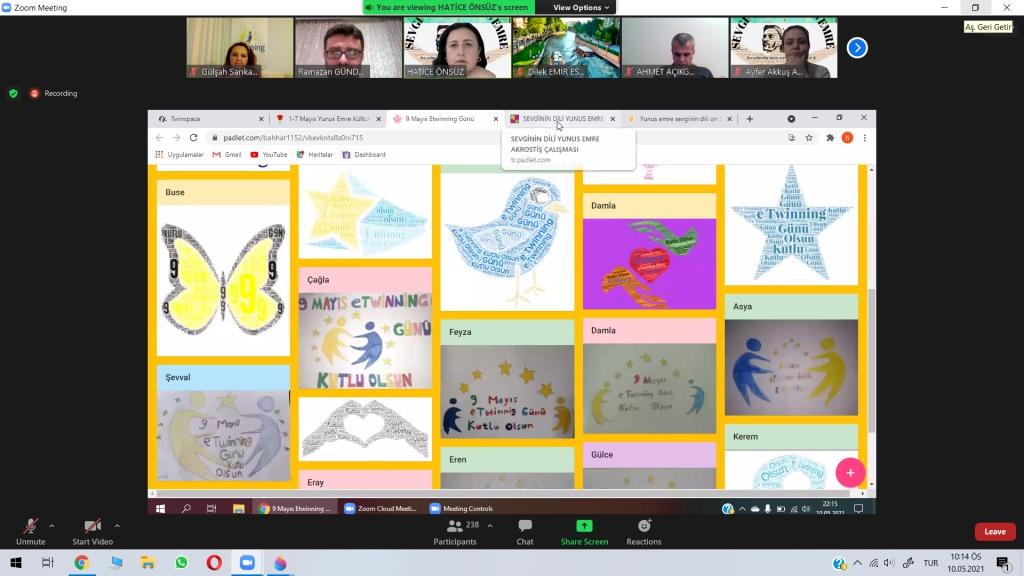Select HATİCE ÖNSÜZ's video thumbnail
Image resolution: width=1024 pixels, height=576 pixels.
(x=457, y=47)
